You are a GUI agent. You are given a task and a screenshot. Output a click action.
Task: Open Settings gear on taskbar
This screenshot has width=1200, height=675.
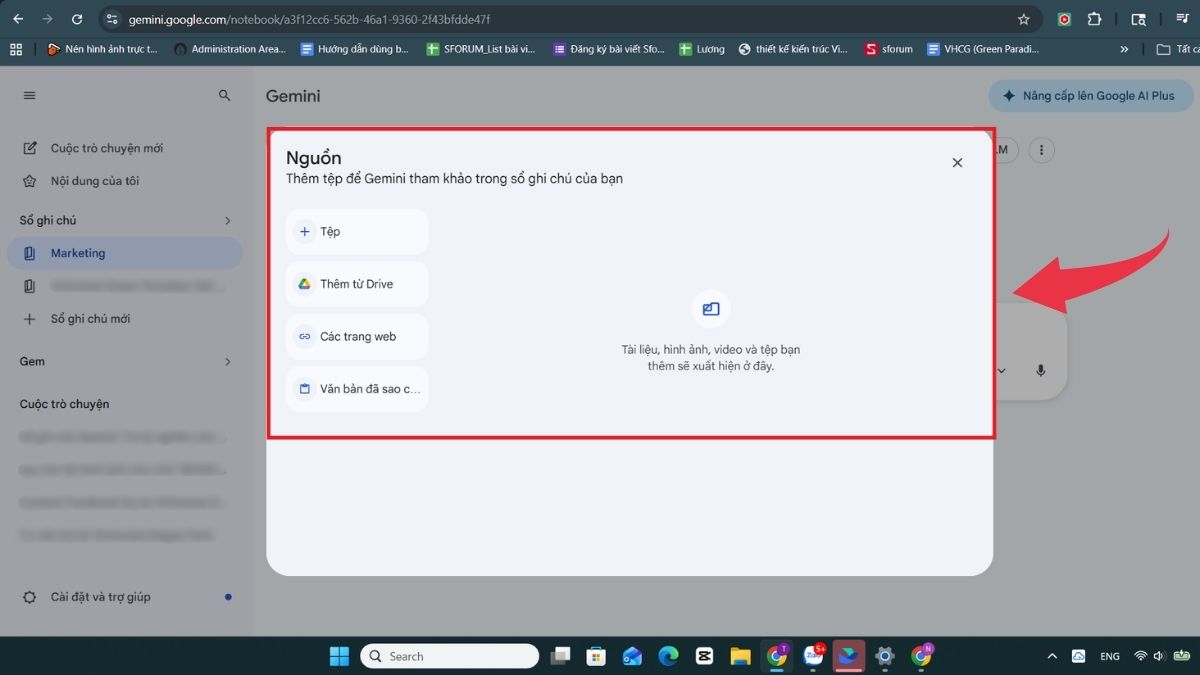884,656
